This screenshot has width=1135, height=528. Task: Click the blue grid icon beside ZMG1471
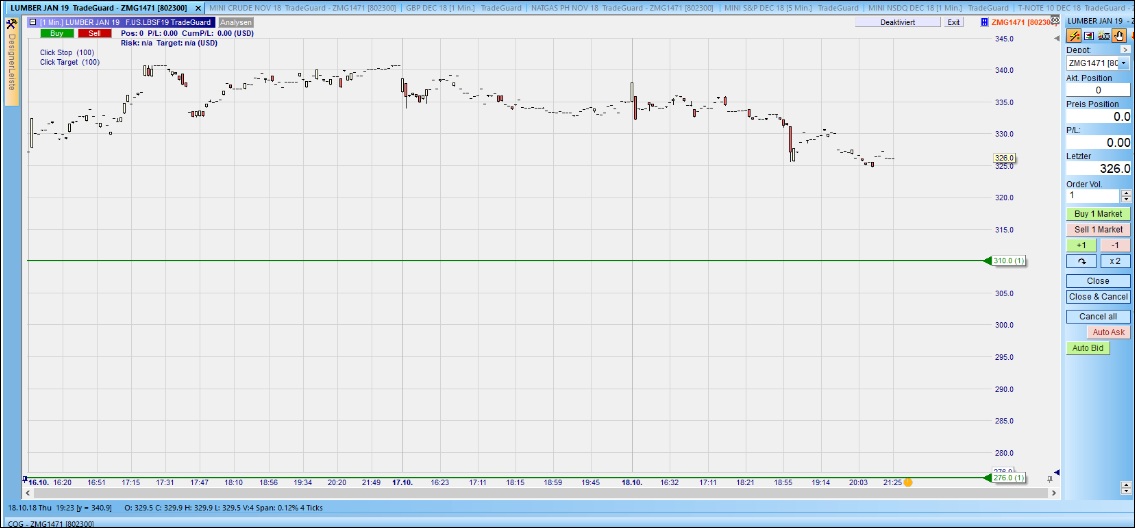tap(986, 22)
